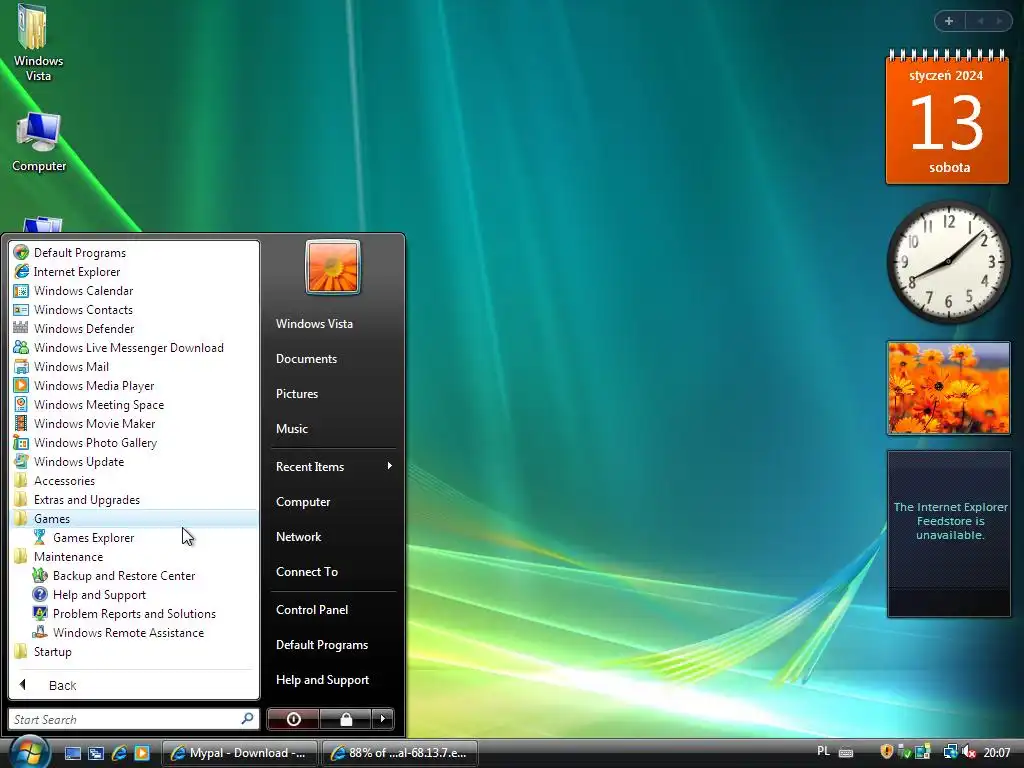Open the Windows Vista desktop folder icon
1024x768 pixels.
pyautogui.click(x=38, y=42)
